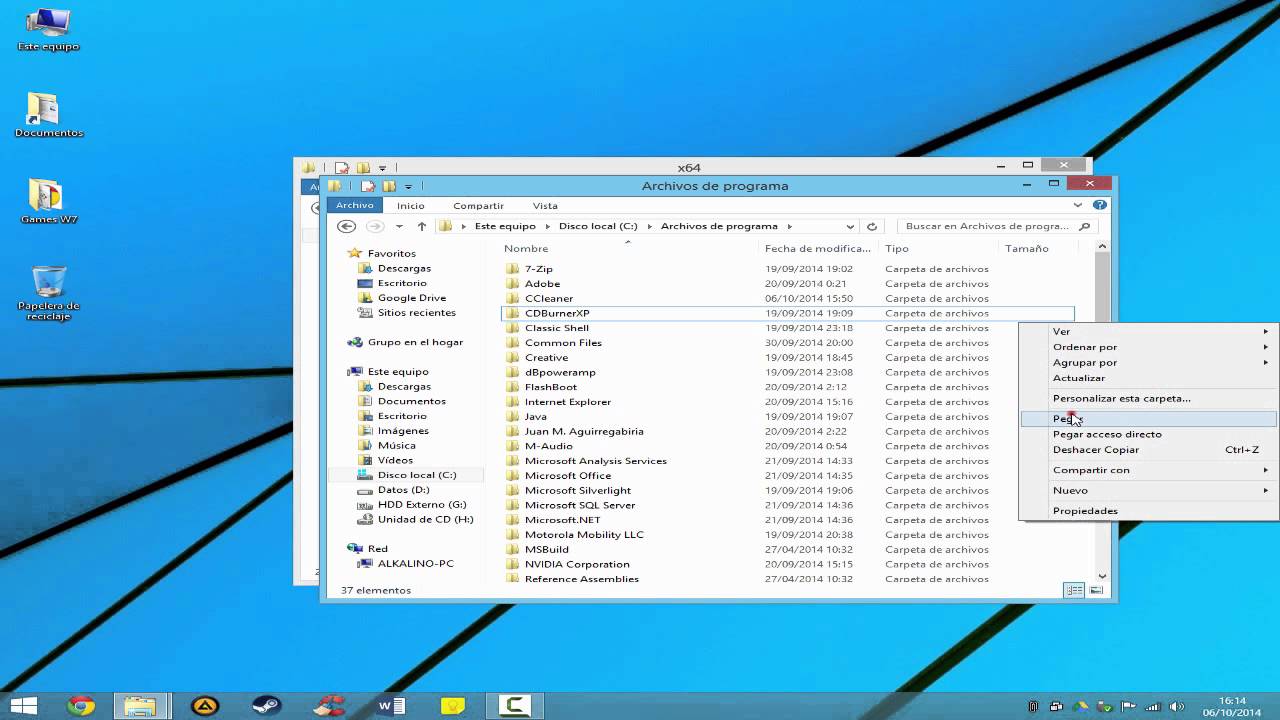The image size is (1280, 720).
Task: Expand the ribbon with the chevron
Action: 1078,205
